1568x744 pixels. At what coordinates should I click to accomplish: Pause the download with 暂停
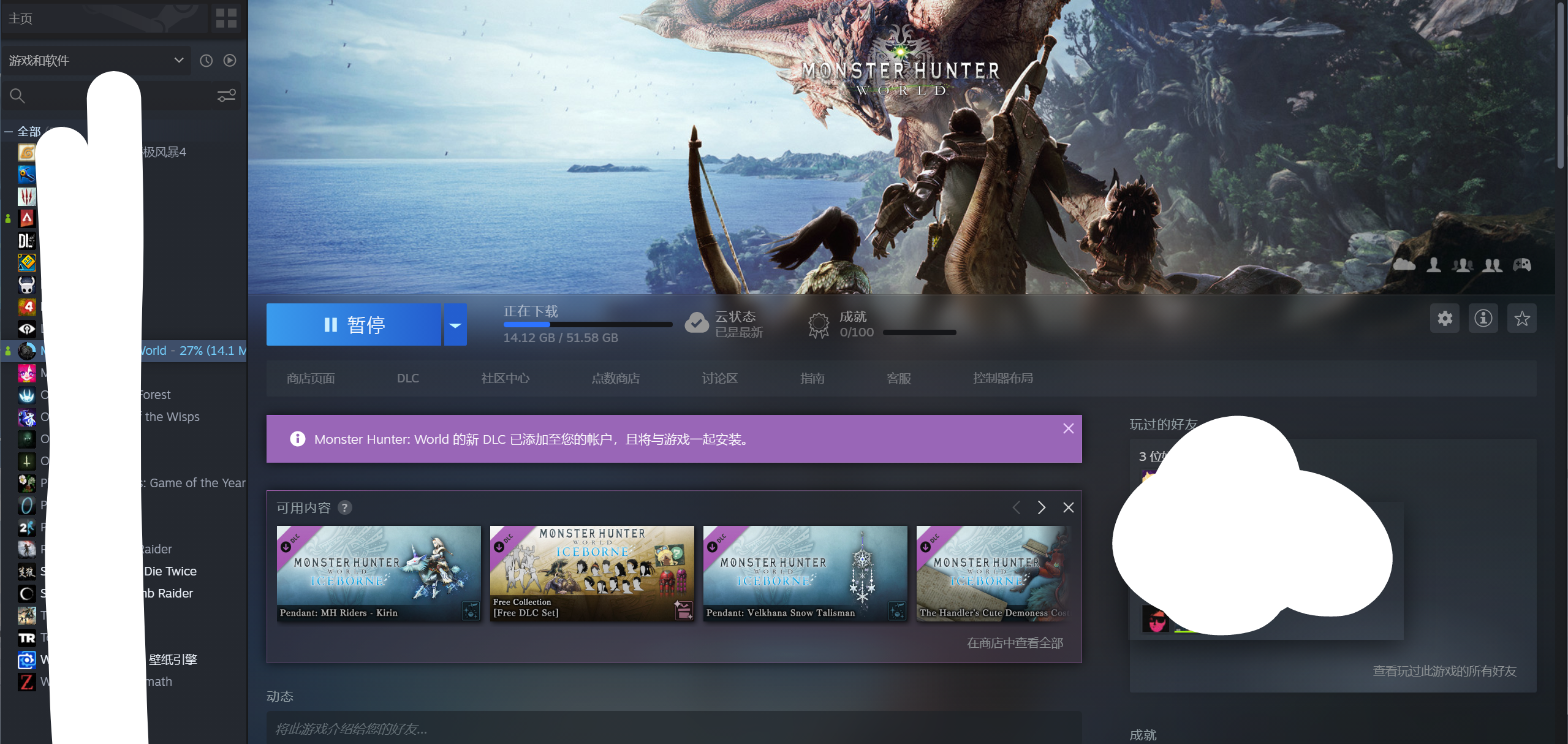pyautogui.click(x=354, y=325)
